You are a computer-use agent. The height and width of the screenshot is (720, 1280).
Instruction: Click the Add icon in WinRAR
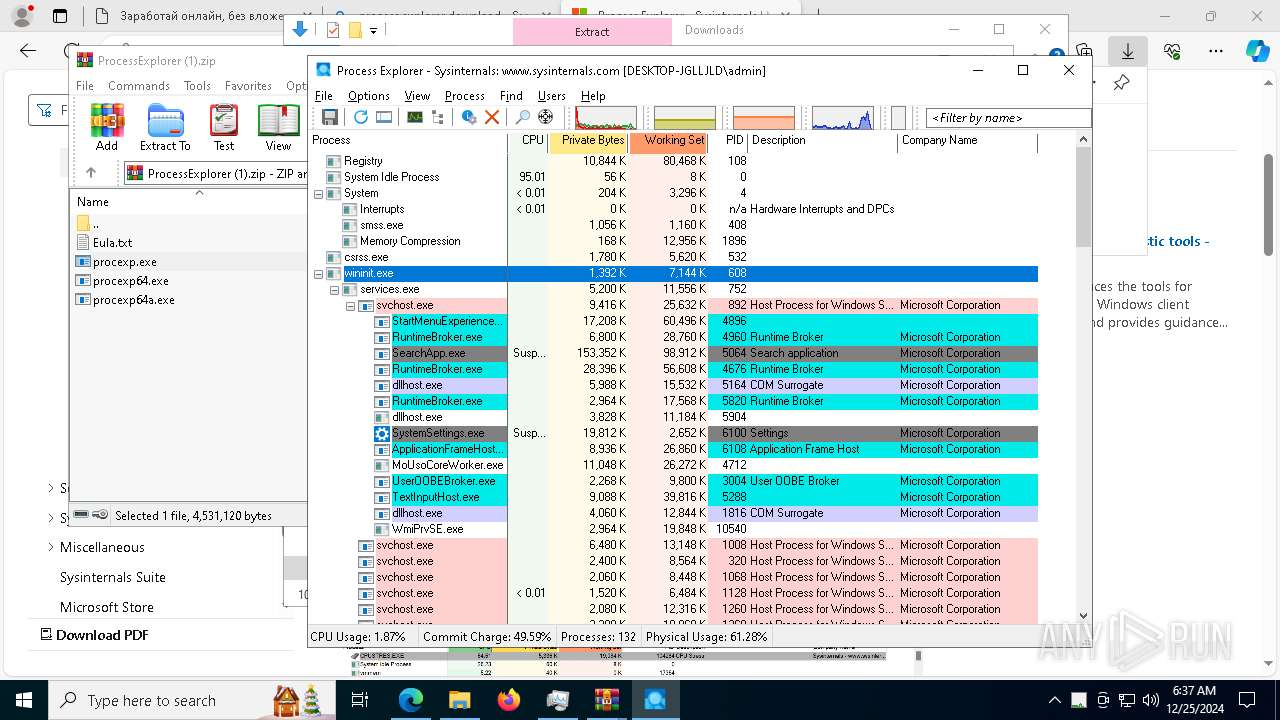coord(107,128)
